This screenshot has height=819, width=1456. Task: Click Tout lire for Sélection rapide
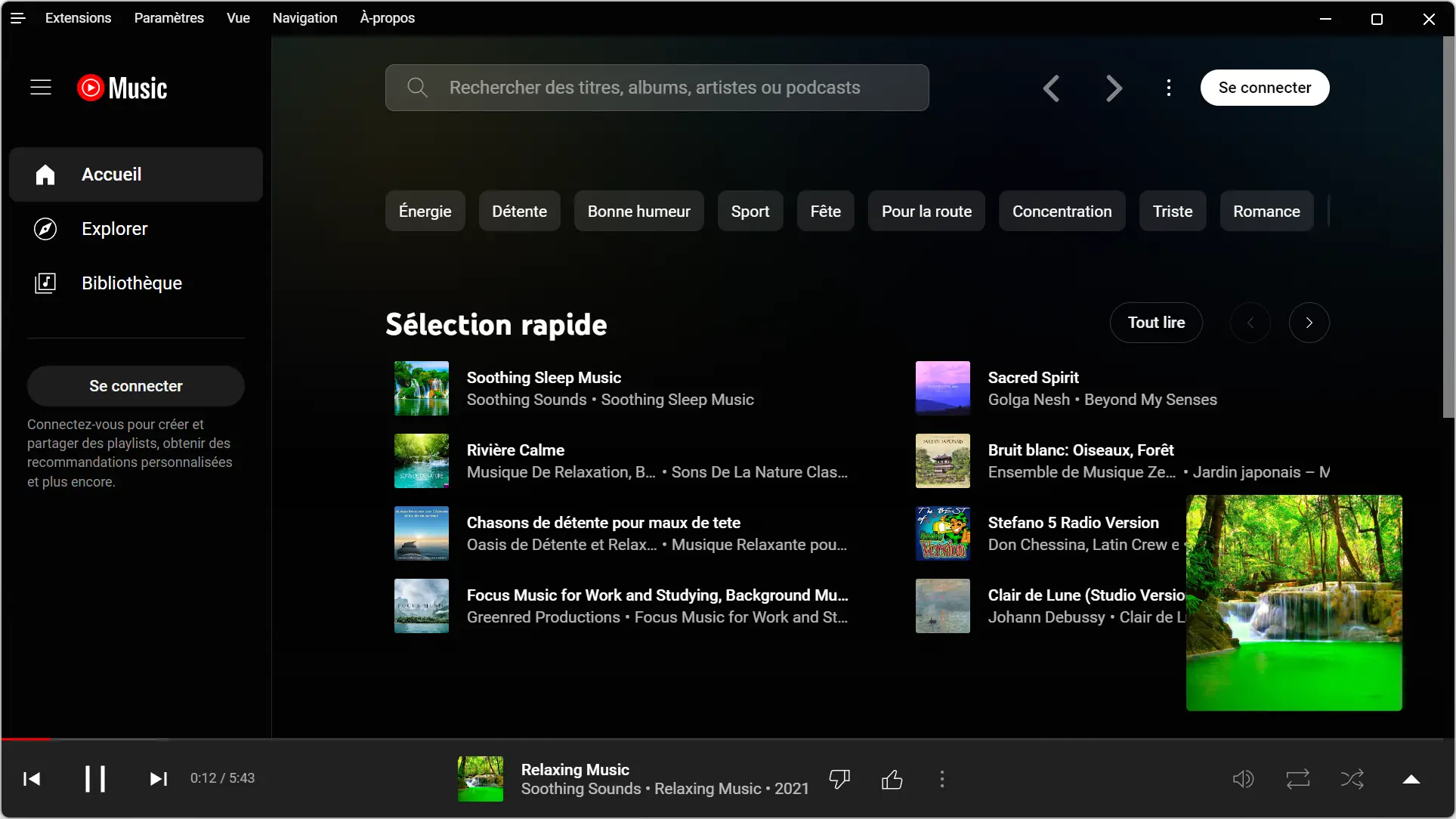click(x=1157, y=322)
